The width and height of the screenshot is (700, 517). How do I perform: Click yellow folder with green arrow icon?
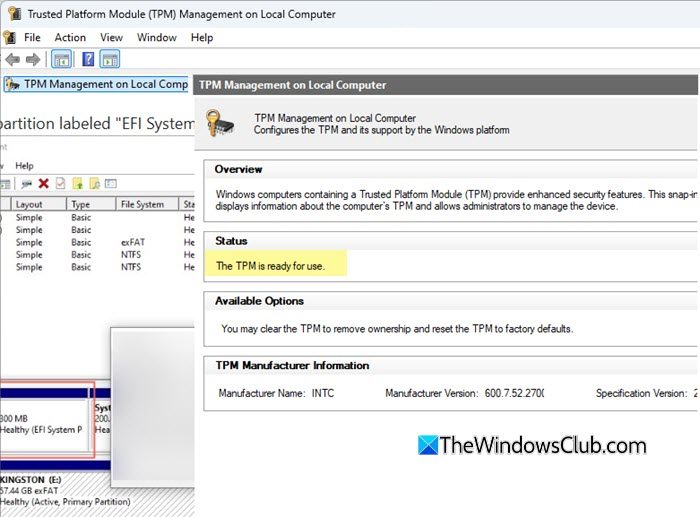click(78, 183)
